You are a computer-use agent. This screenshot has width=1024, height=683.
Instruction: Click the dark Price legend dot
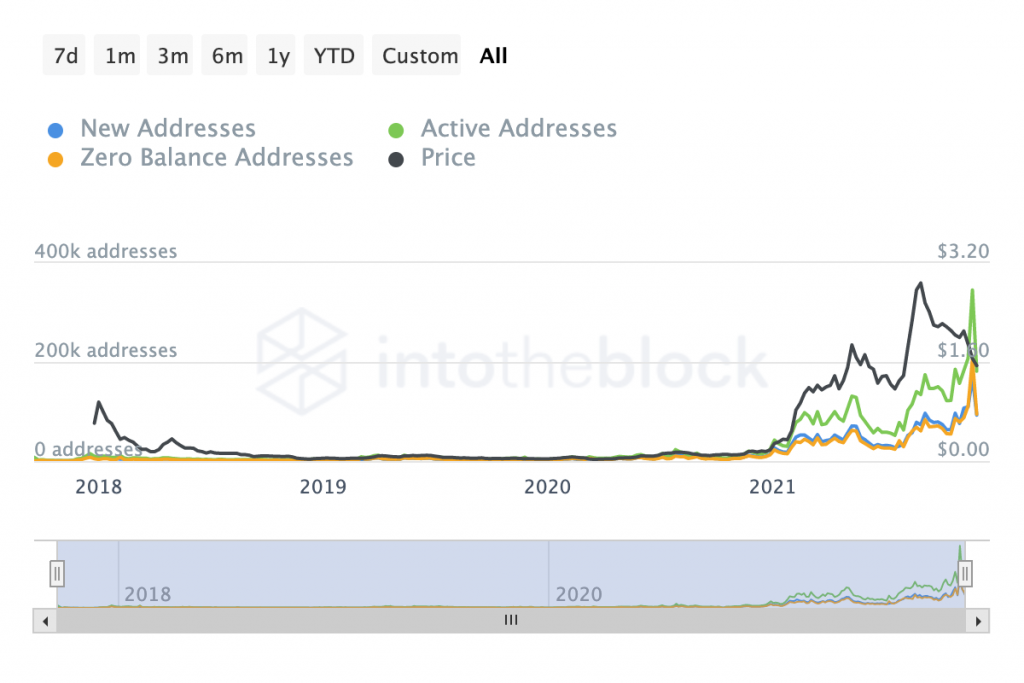397,159
